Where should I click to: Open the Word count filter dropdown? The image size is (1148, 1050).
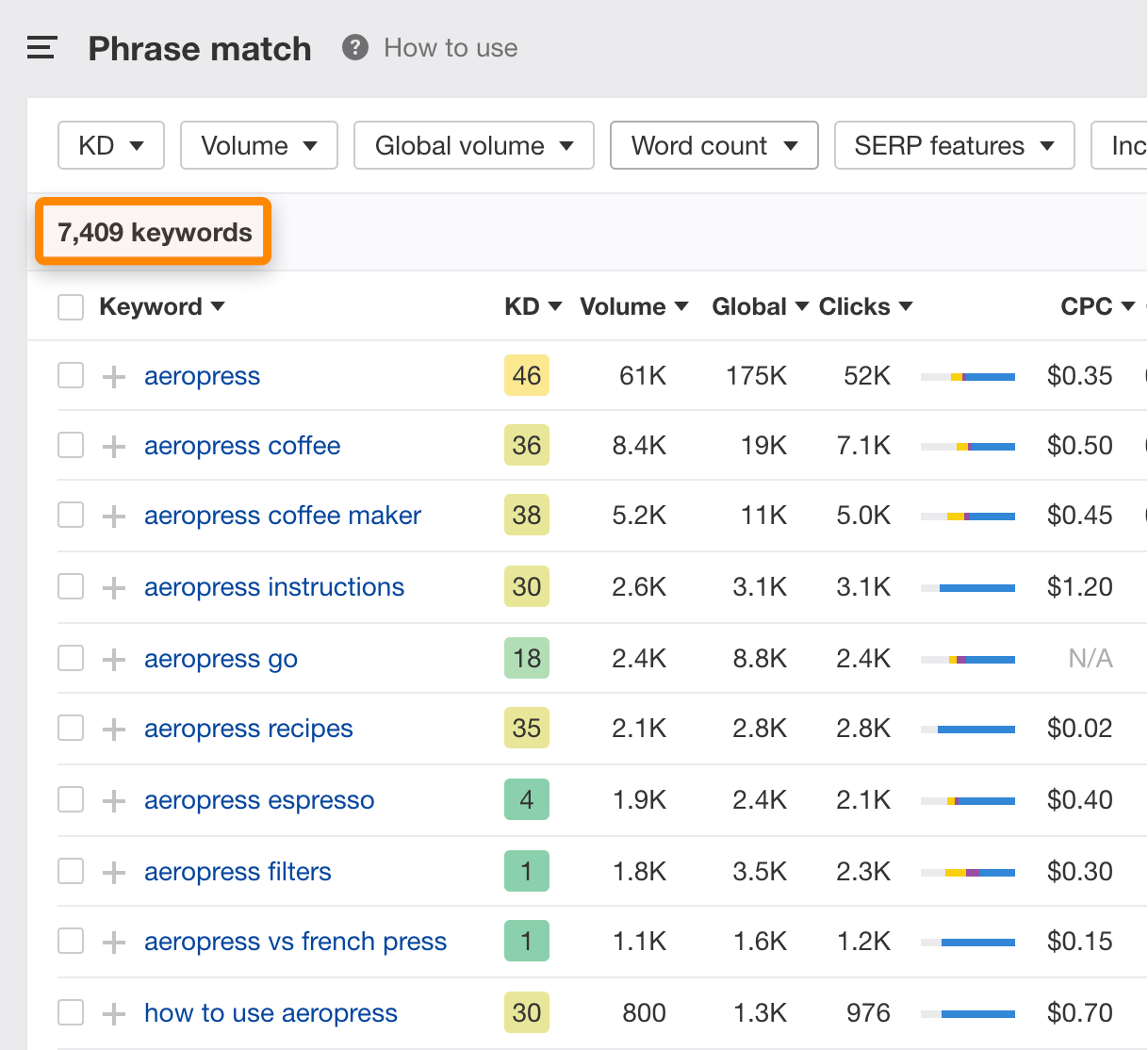coord(713,145)
